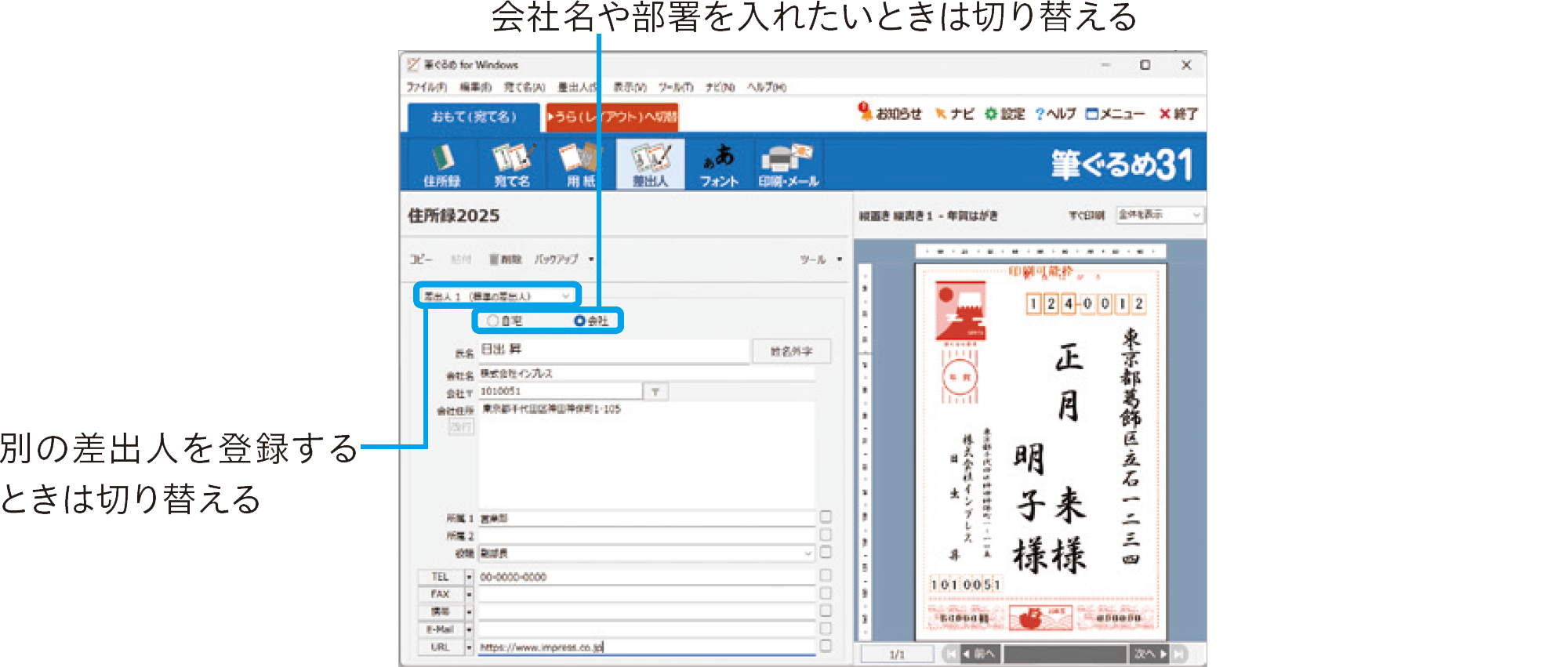The height and width of the screenshot is (667, 1568).
Task: Open the メニュー menu screen
Action: (1115, 114)
